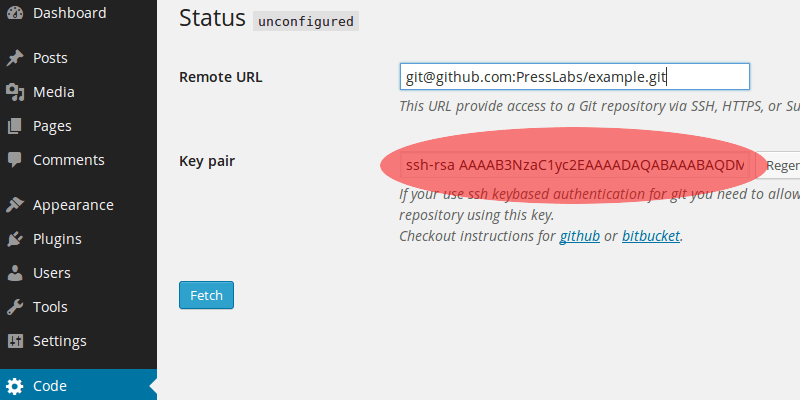The height and width of the screenshot is (400, 800).
Task: Click the Code gear icon
Action: (15, 386)
